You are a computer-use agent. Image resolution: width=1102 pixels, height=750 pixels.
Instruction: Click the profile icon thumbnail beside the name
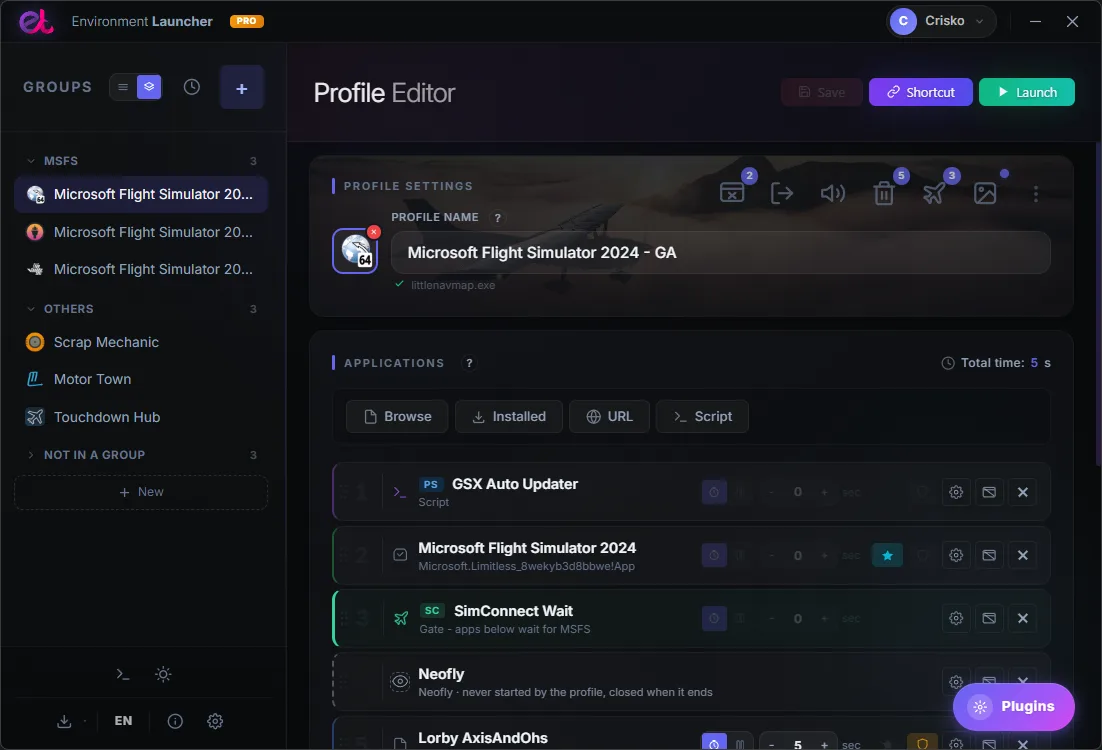pos(355,251)
